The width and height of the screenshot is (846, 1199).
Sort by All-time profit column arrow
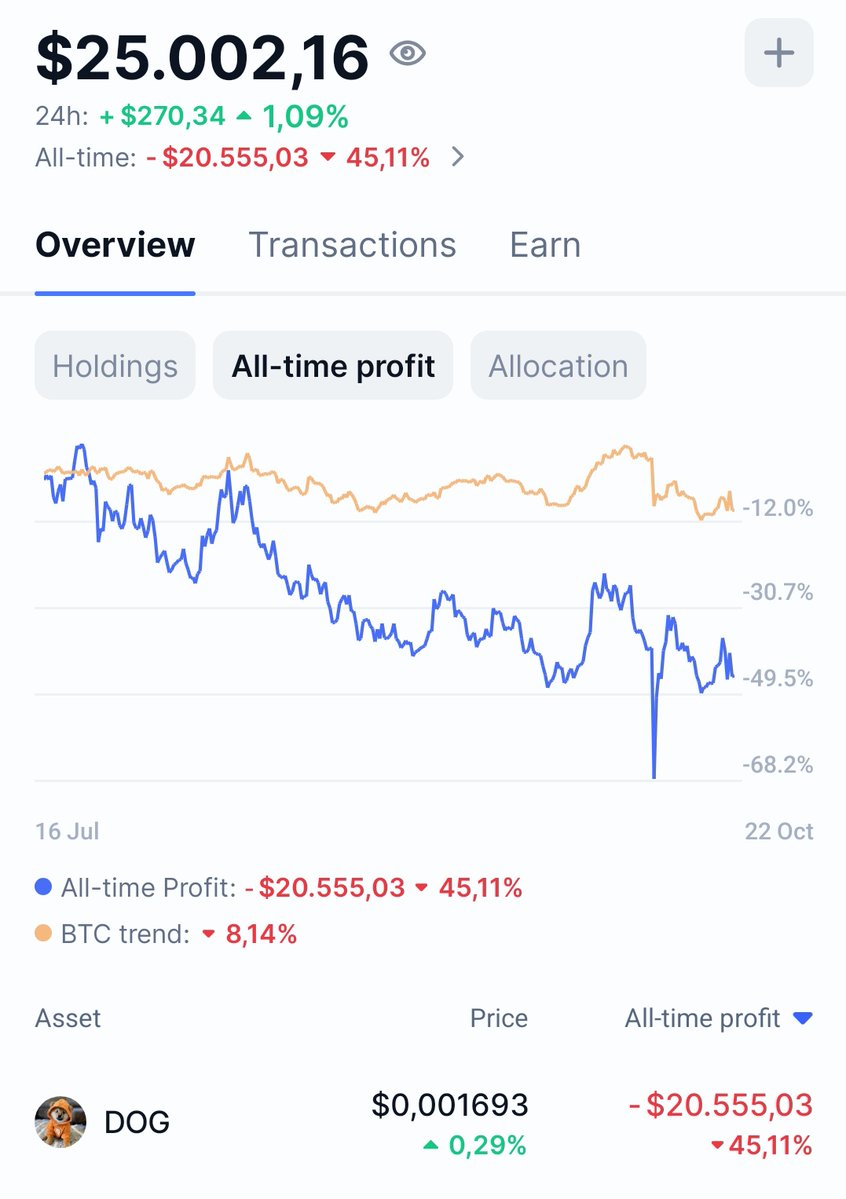click(802, 1018)
